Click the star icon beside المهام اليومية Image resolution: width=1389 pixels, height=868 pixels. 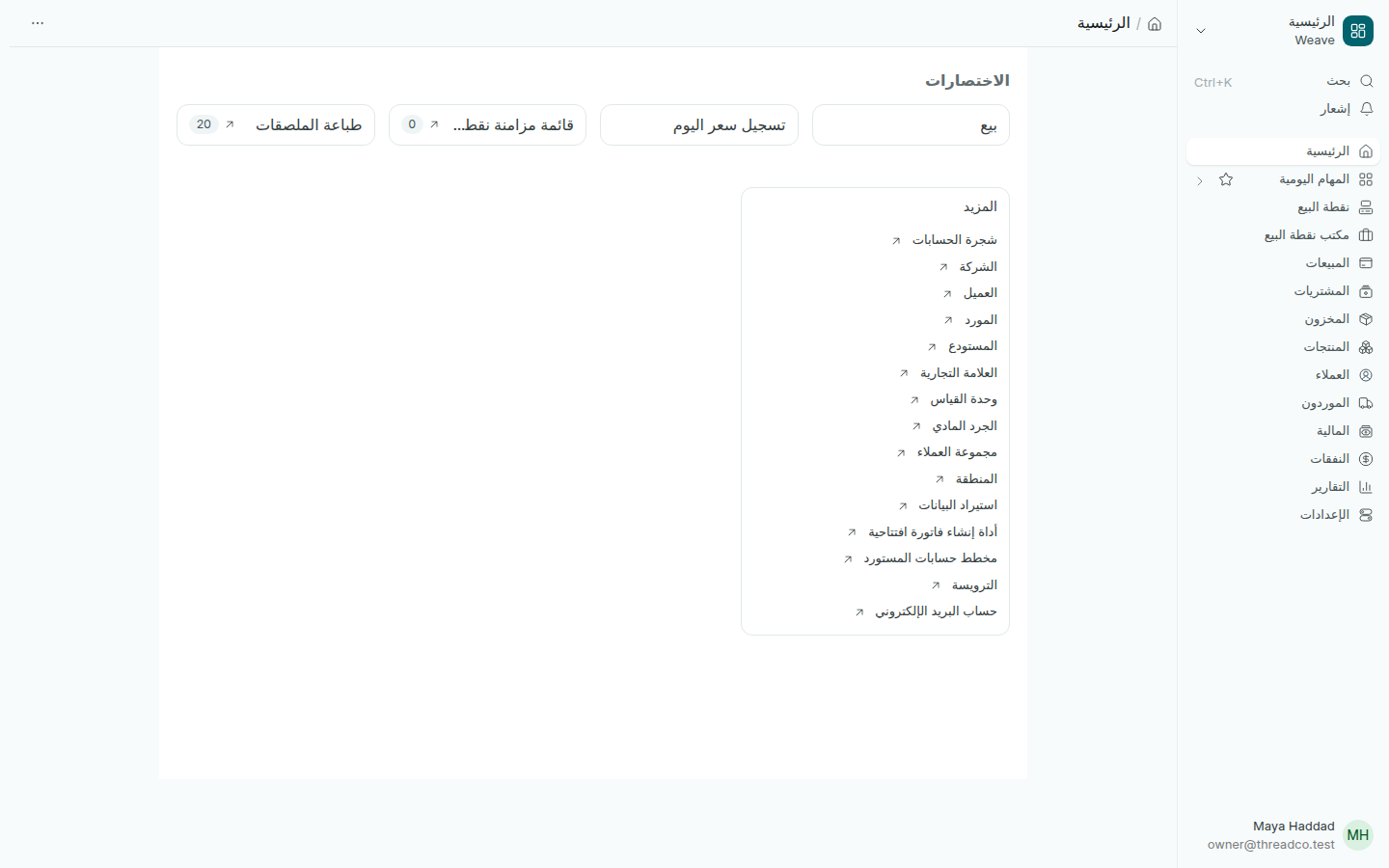1226,179
